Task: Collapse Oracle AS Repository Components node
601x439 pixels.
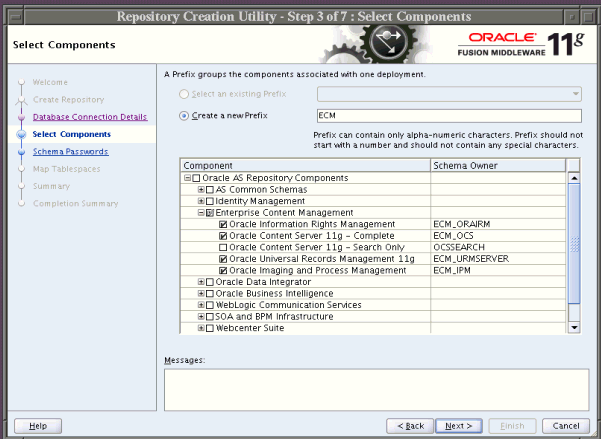Action: click(187, 178)
